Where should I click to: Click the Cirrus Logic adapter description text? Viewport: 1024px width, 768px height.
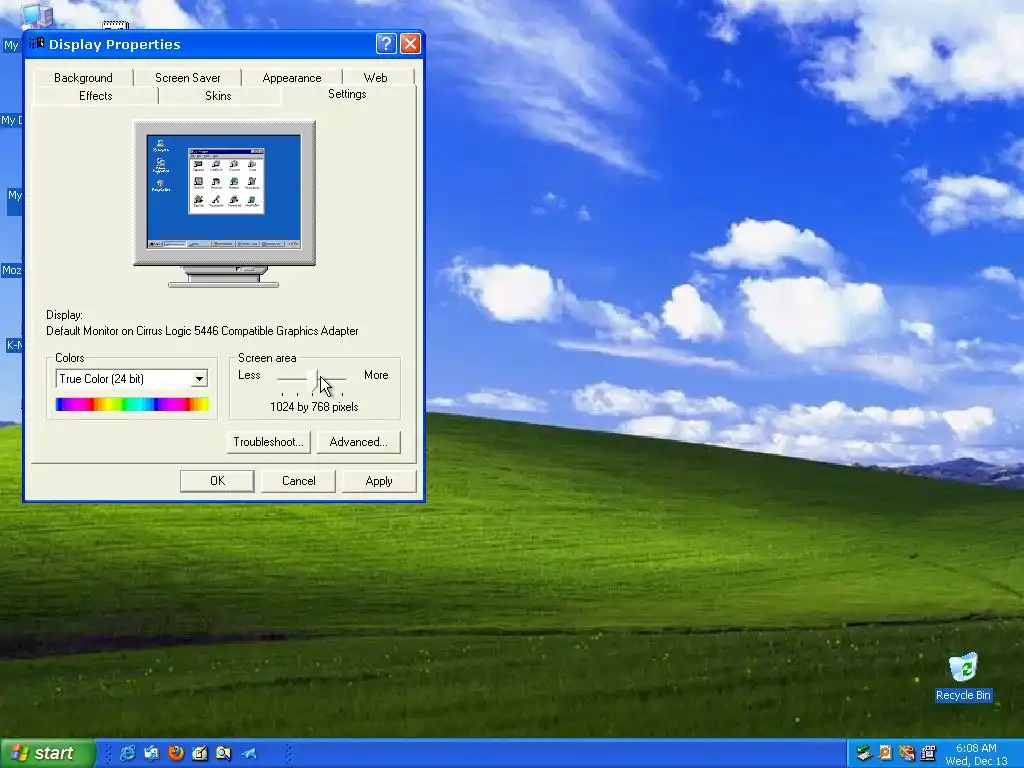point(202,331)
